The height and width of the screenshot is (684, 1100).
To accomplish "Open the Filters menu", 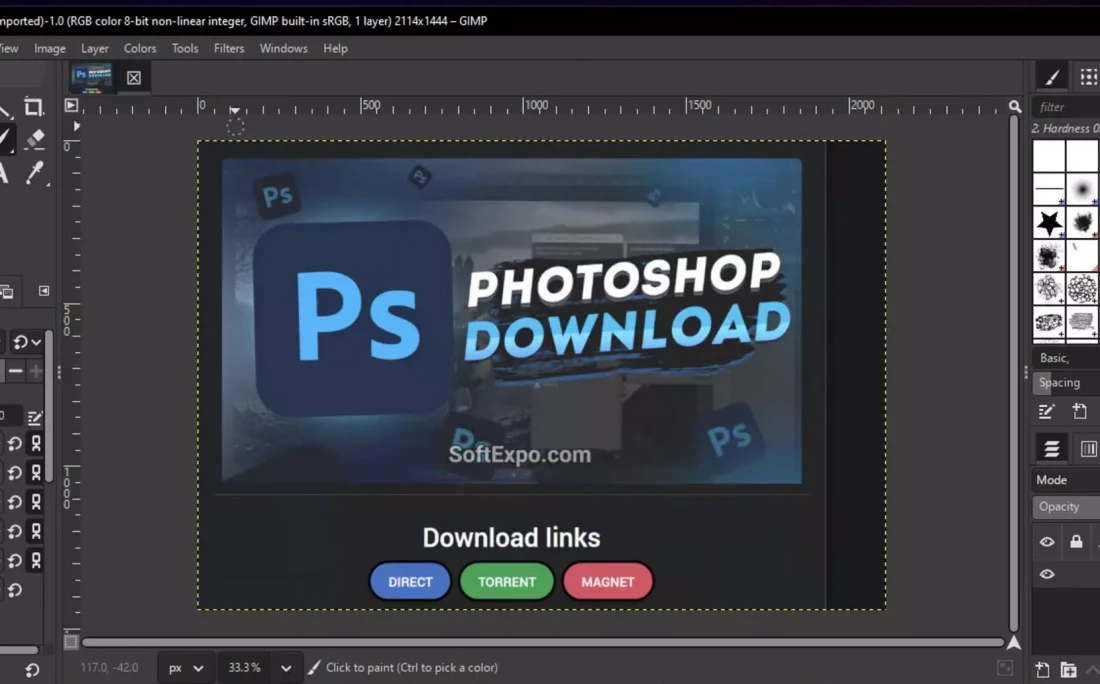I will [x=229, y=48].
